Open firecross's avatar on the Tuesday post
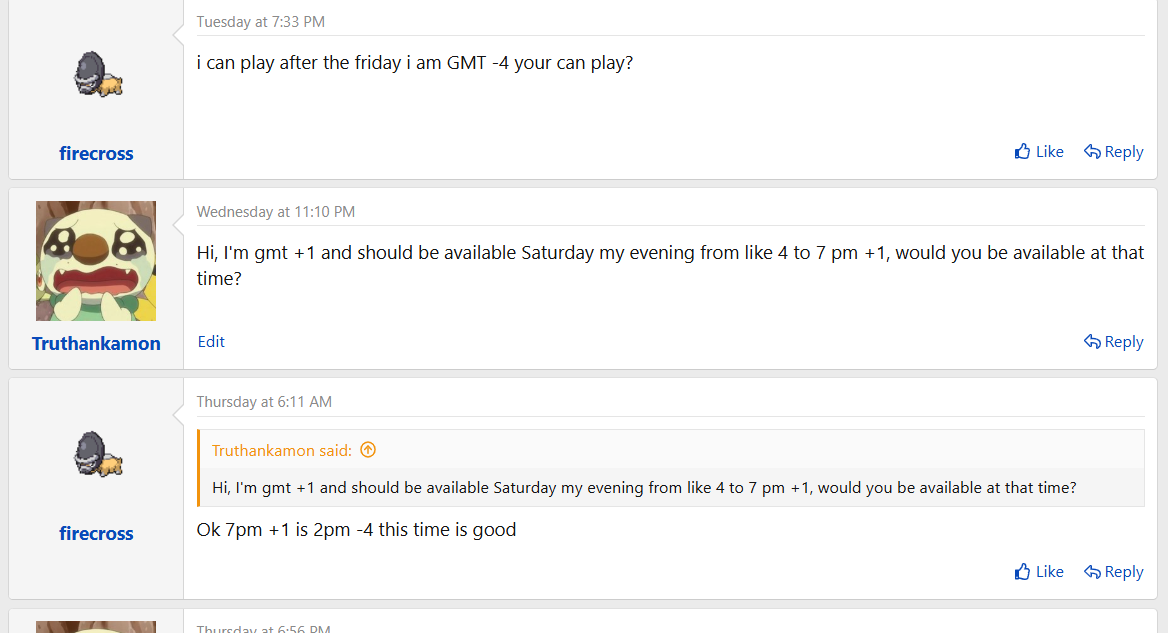The width and height of the screenshot is (1168, 633). click(x=97, y=75)
